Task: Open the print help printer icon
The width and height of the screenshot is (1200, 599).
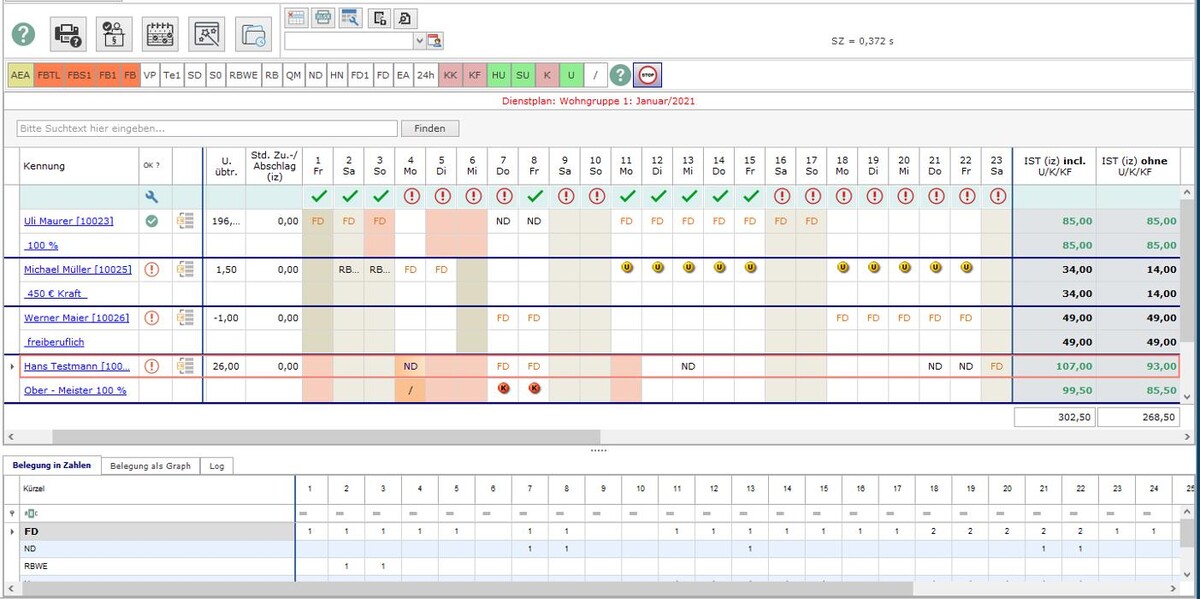Action: tap(67, 35)
